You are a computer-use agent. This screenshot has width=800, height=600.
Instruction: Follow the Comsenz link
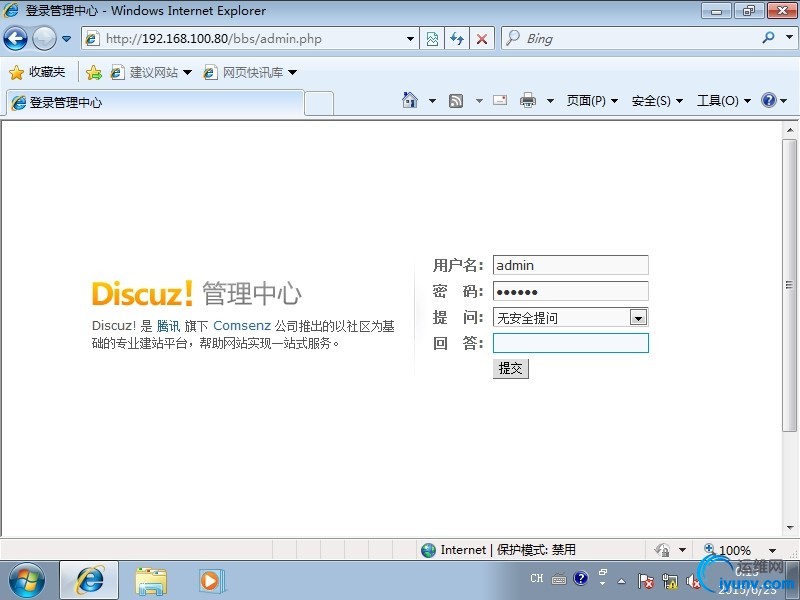pyautogui.click(x=242, y=326)
